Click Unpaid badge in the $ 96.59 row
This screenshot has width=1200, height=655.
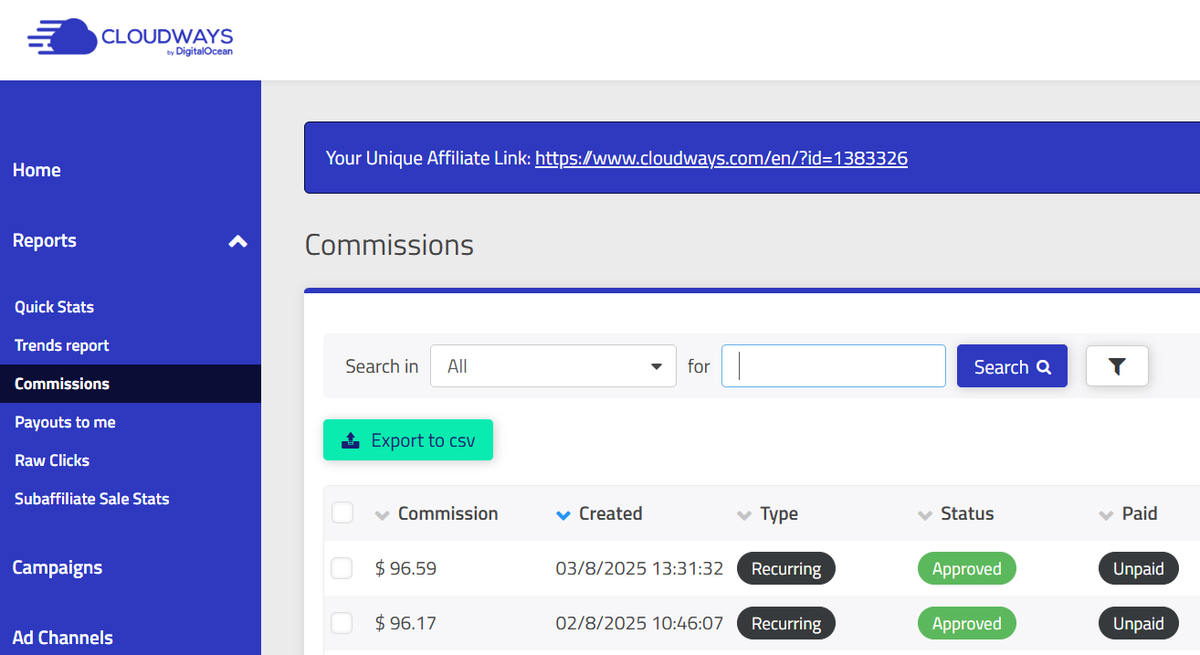coord(1139,569)
